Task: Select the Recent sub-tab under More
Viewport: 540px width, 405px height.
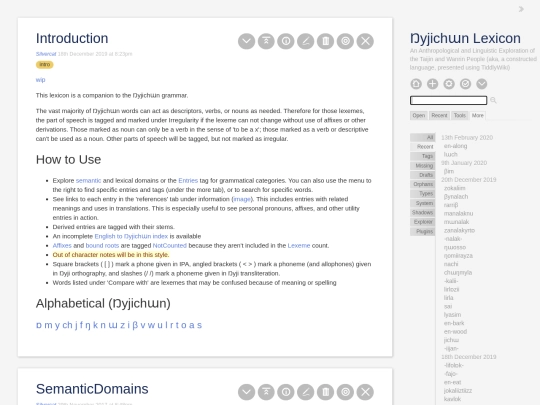Action: tap(423, 147)
